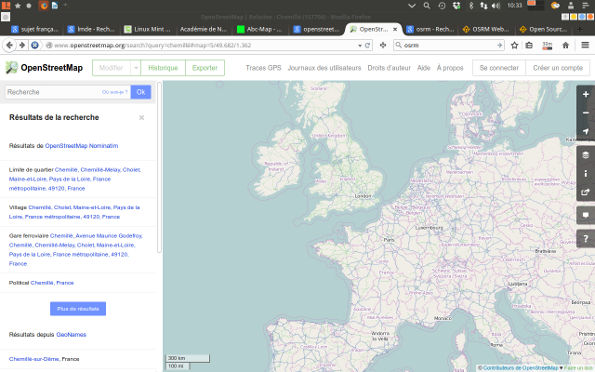This screenshot has height=372, width=595.
Task: Click the OK search button
Action: 141,92
